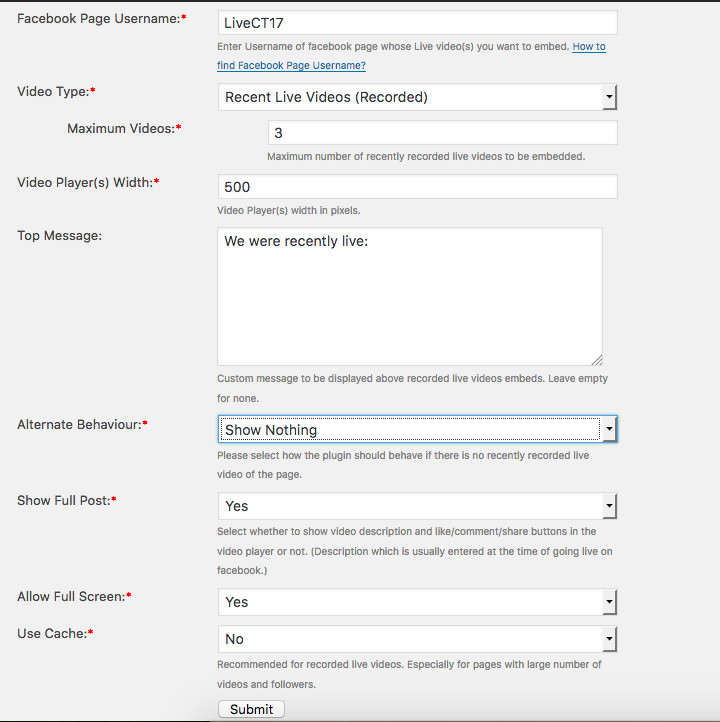Expand the Video Type dropdown
The image size is (720, 722).
(417, 97)
